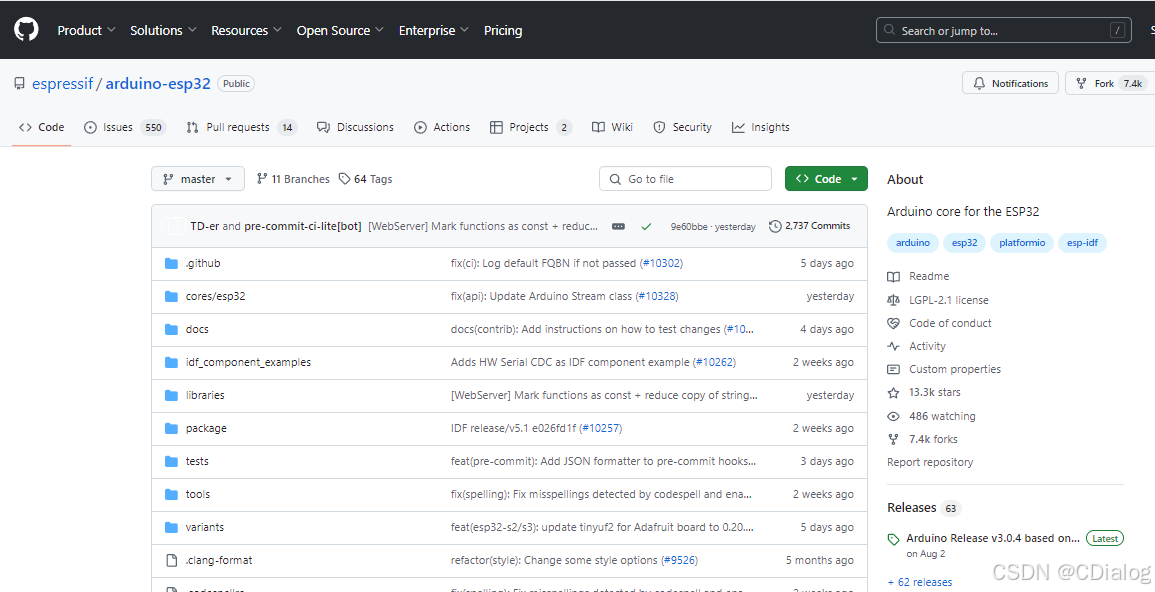Open Custom properties in sidebar
Viewport: 1155px width, 592px height.
[x=944, y=370]
